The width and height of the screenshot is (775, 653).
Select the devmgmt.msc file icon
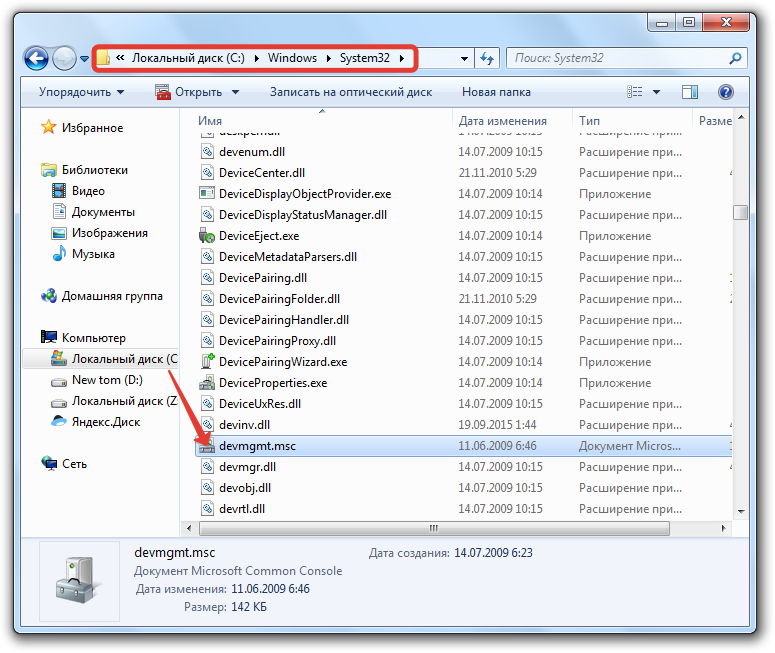207,446
